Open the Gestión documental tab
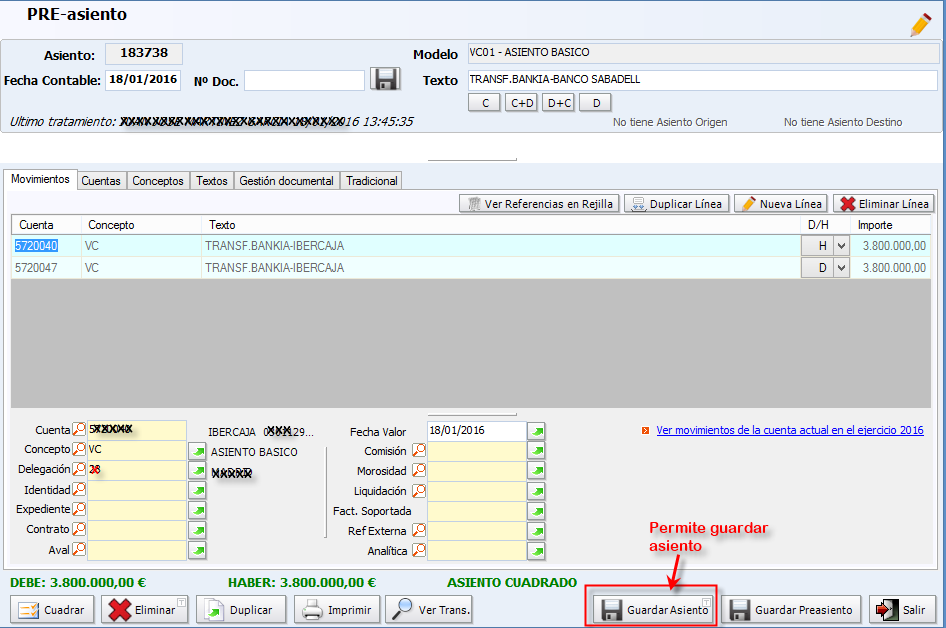This screenshot has width=946, height=628. pyautogui.click(x=287, y=181)
